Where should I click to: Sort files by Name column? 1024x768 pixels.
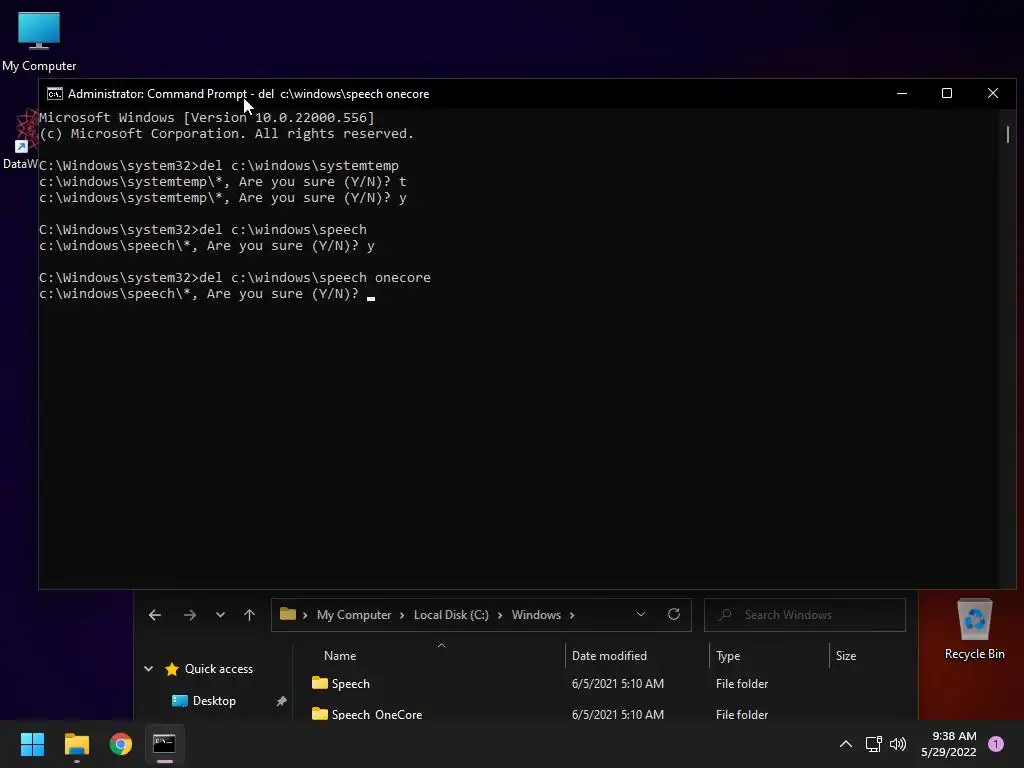click(340, 656)
